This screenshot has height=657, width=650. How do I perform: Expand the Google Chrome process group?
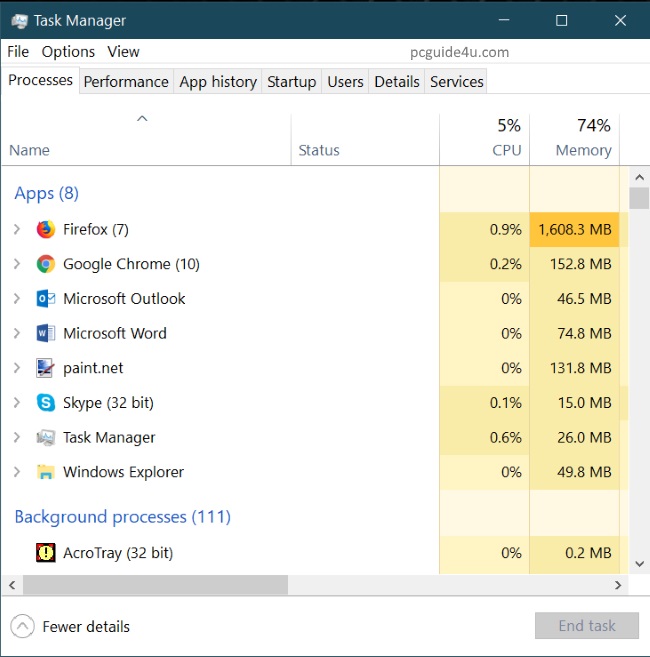[x=17, y=264]
